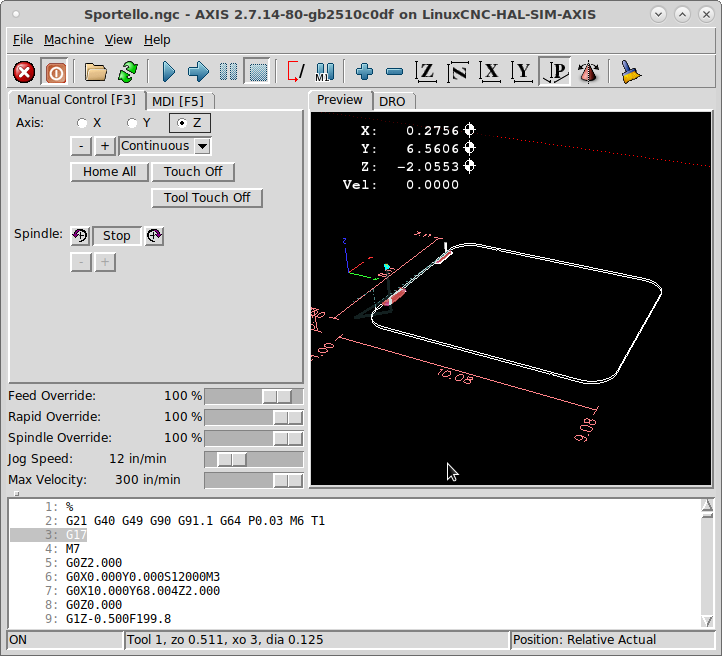This screenshot has width=722, height=656.
Task: Toggle machine power button
Action: coord(55,72)
